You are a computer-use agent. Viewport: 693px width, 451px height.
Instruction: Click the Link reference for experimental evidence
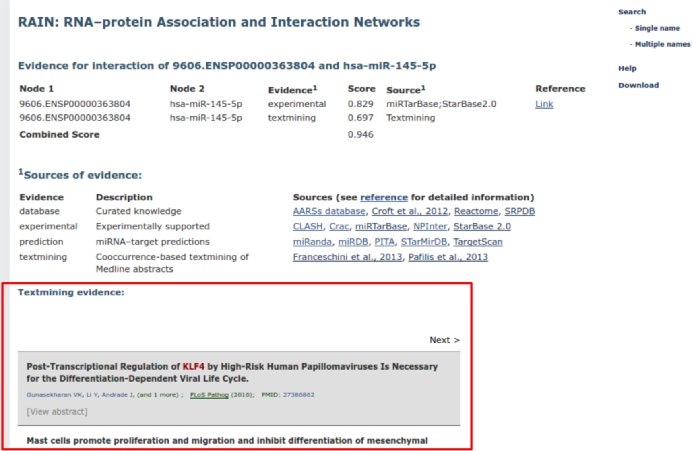pyautogui.click(x=544, y=104)
